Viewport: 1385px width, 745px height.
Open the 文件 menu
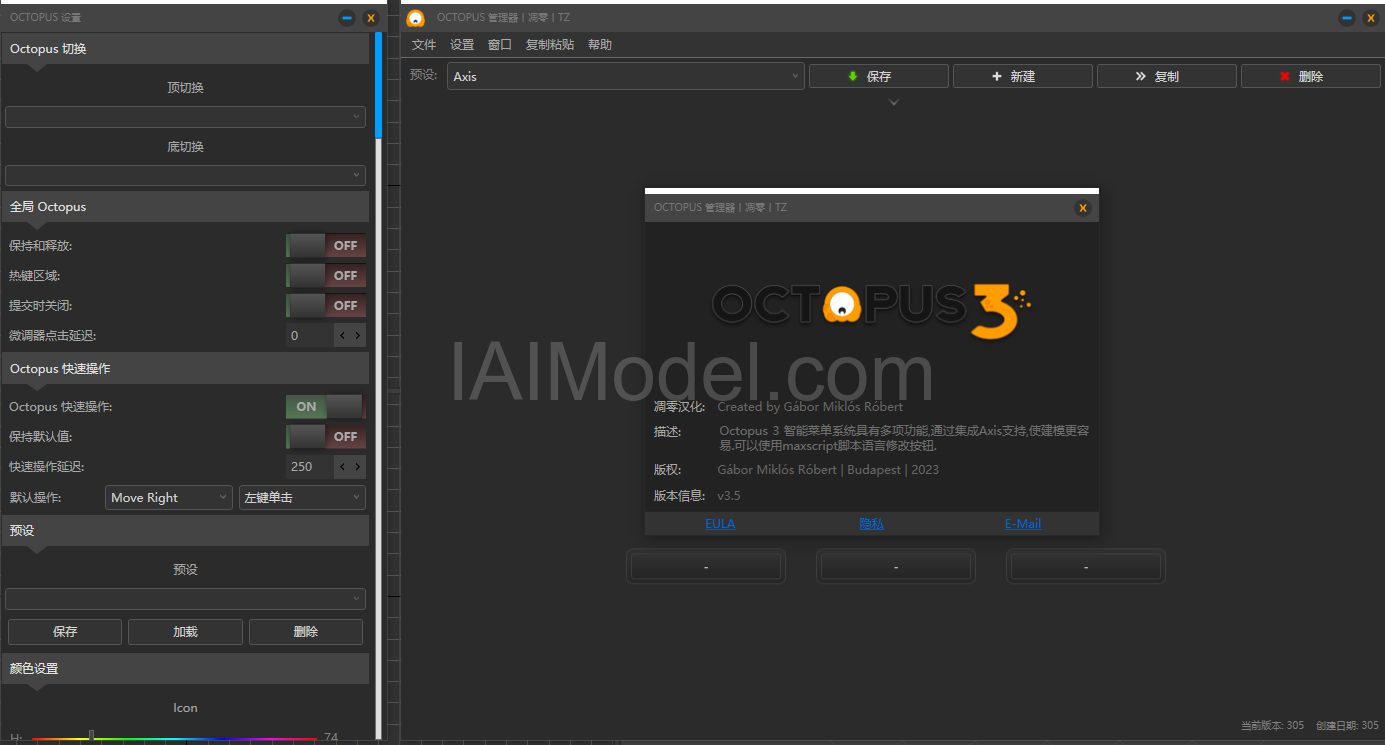click(x=424, y=45)
